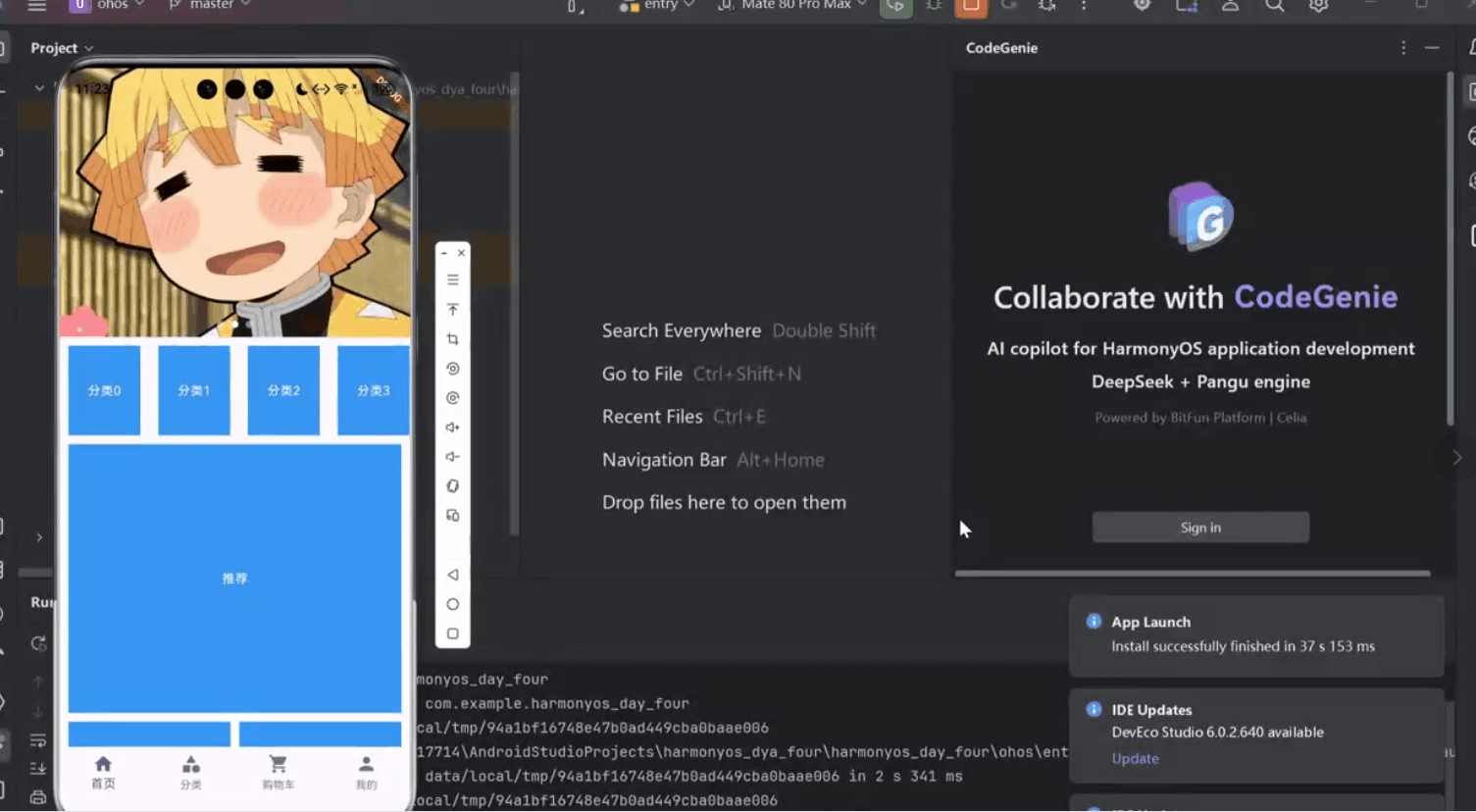The height and width of the screenshot is (812, 1476).
Task: Click the anime character banner image
Action: (234, 201)
